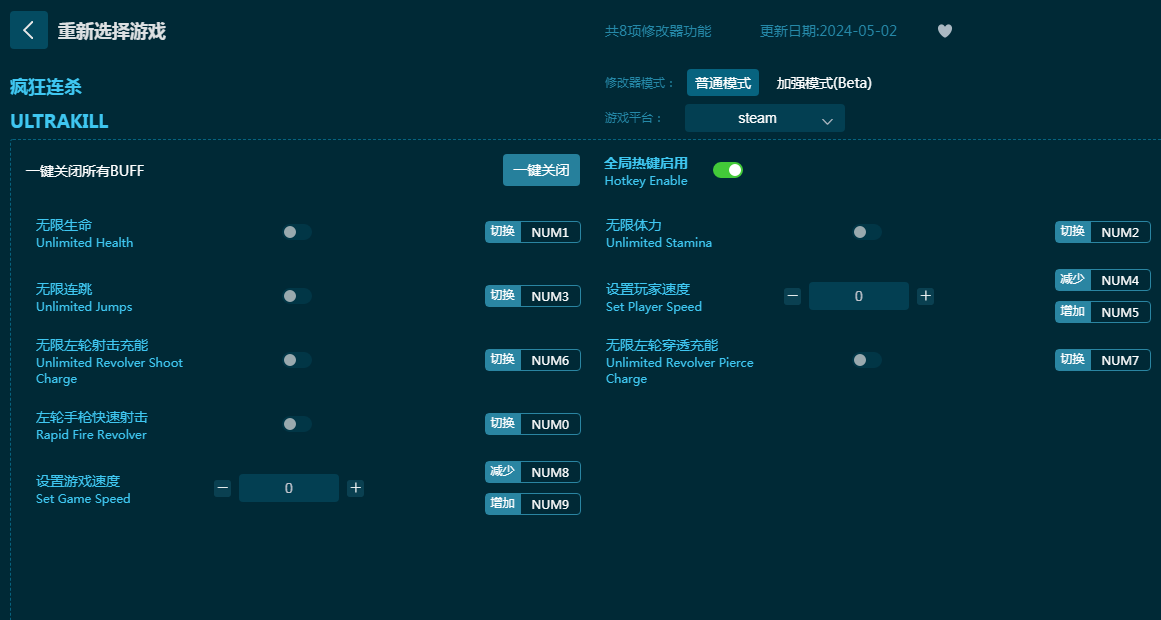Click the heart favorite icon
Image resolution: width=1161 pixels, height=620 pixels.
click(x=945, y=31)
